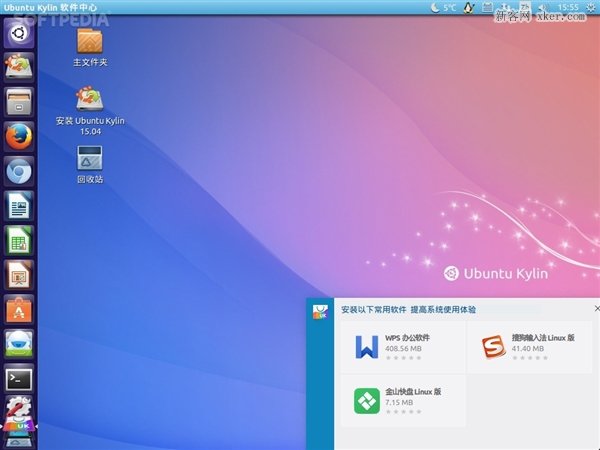The image size is (600, 450).
Task: Close the software recommendation popup
Action: coord(595,310)
